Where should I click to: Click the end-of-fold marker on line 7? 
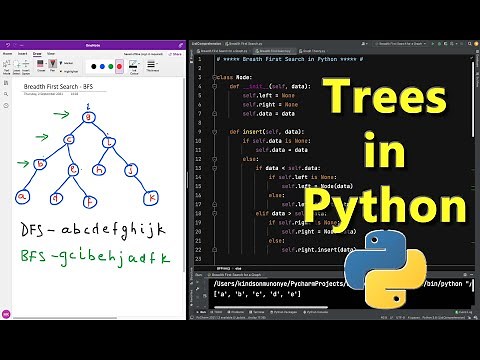click(214, 114)
